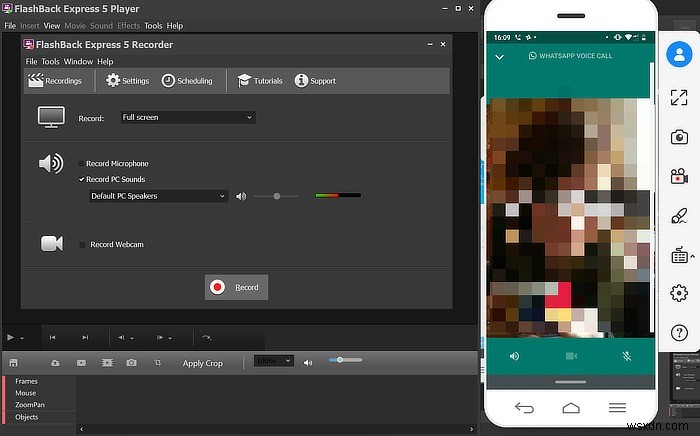Viewport: 700px width, 436px height.
Task: Click the speaker icon beside PC Speakers dropdown
Action: [x=241, y=196]
